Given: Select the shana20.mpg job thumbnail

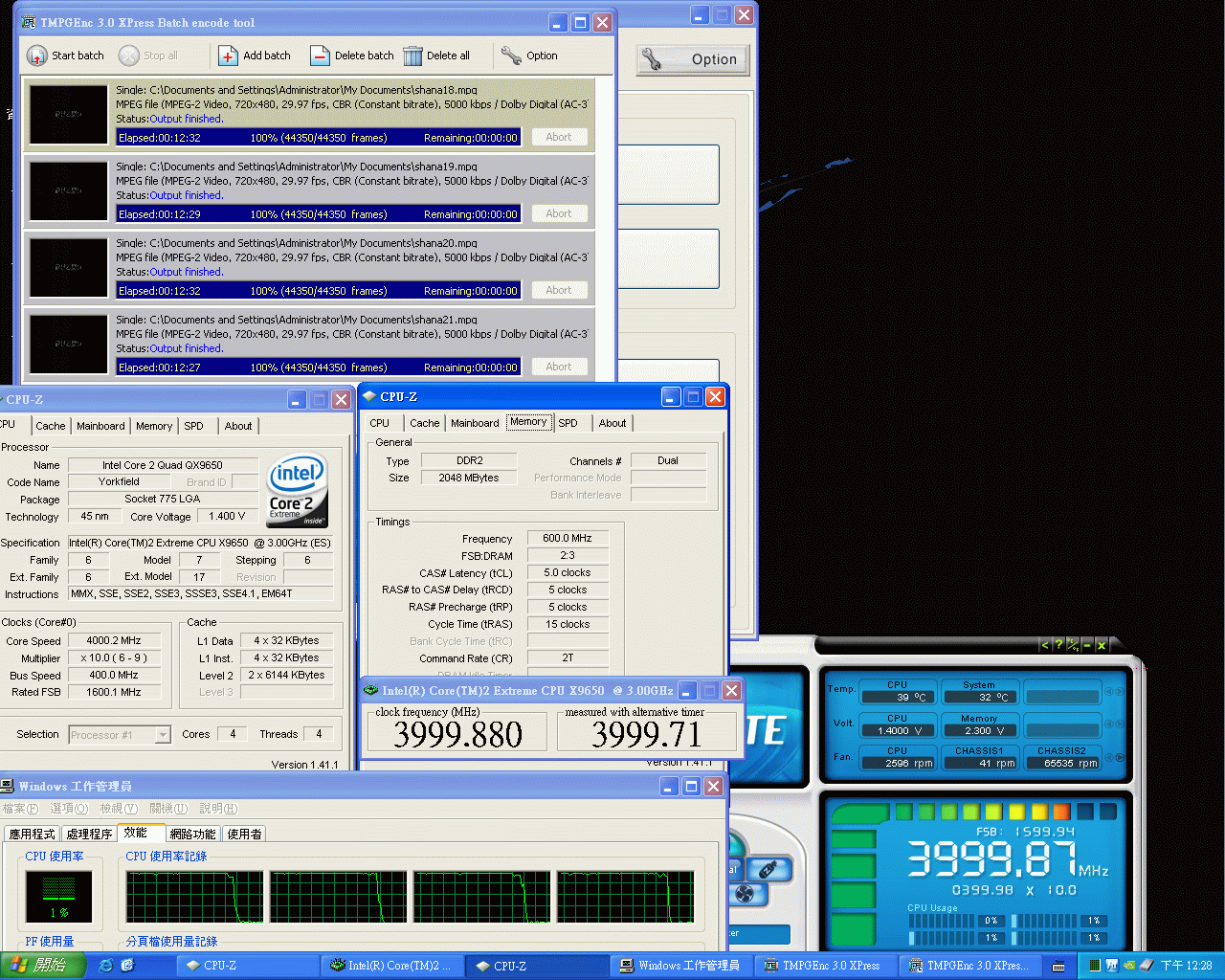Looking at the screenshot, I should click(68, 267).
